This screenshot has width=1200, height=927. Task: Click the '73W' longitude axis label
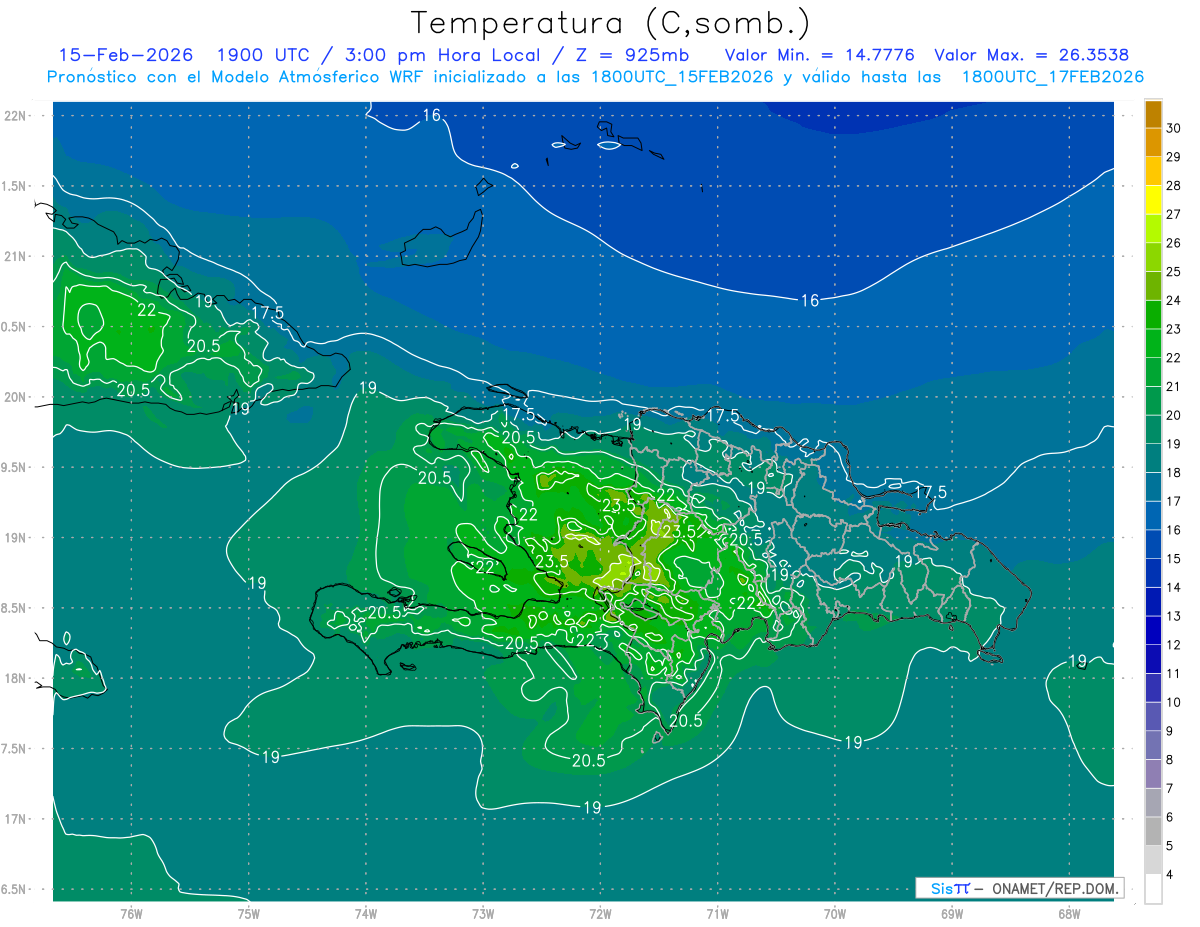483,914
